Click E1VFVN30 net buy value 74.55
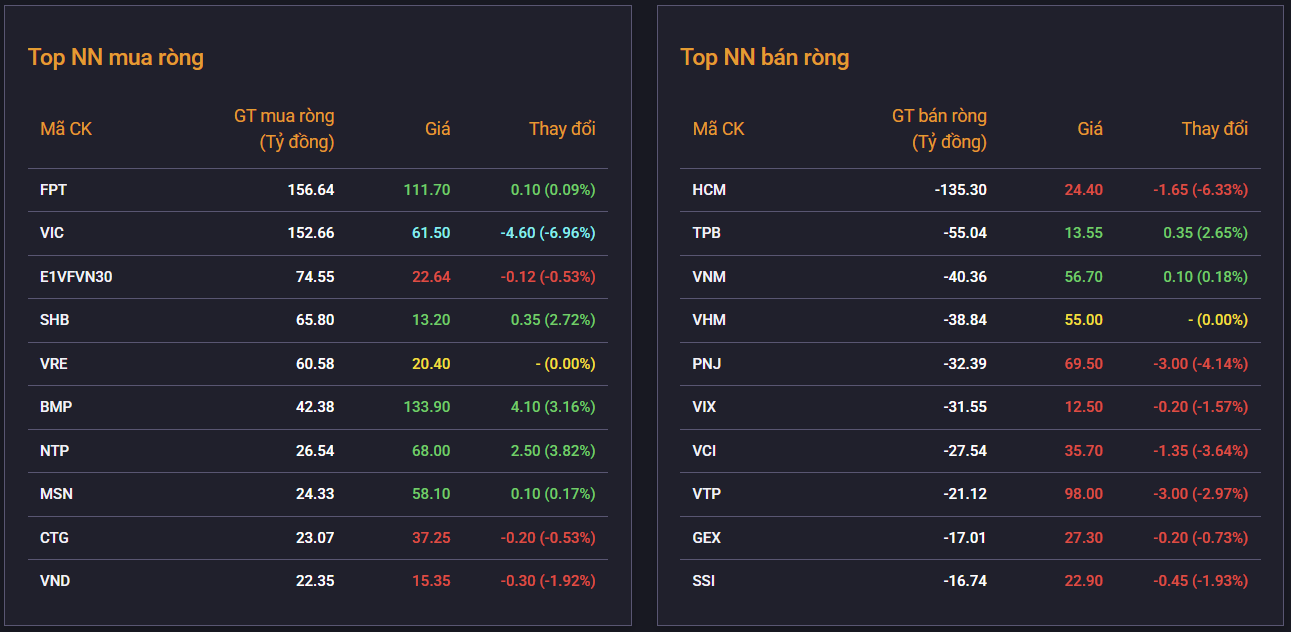 (x=315, y=277)
